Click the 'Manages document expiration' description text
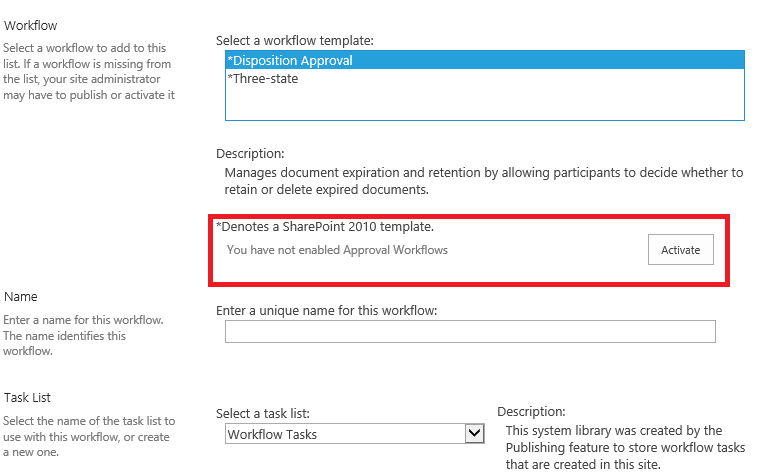The image size is (773, 474). pyautogui.click(x=484, y=181)
